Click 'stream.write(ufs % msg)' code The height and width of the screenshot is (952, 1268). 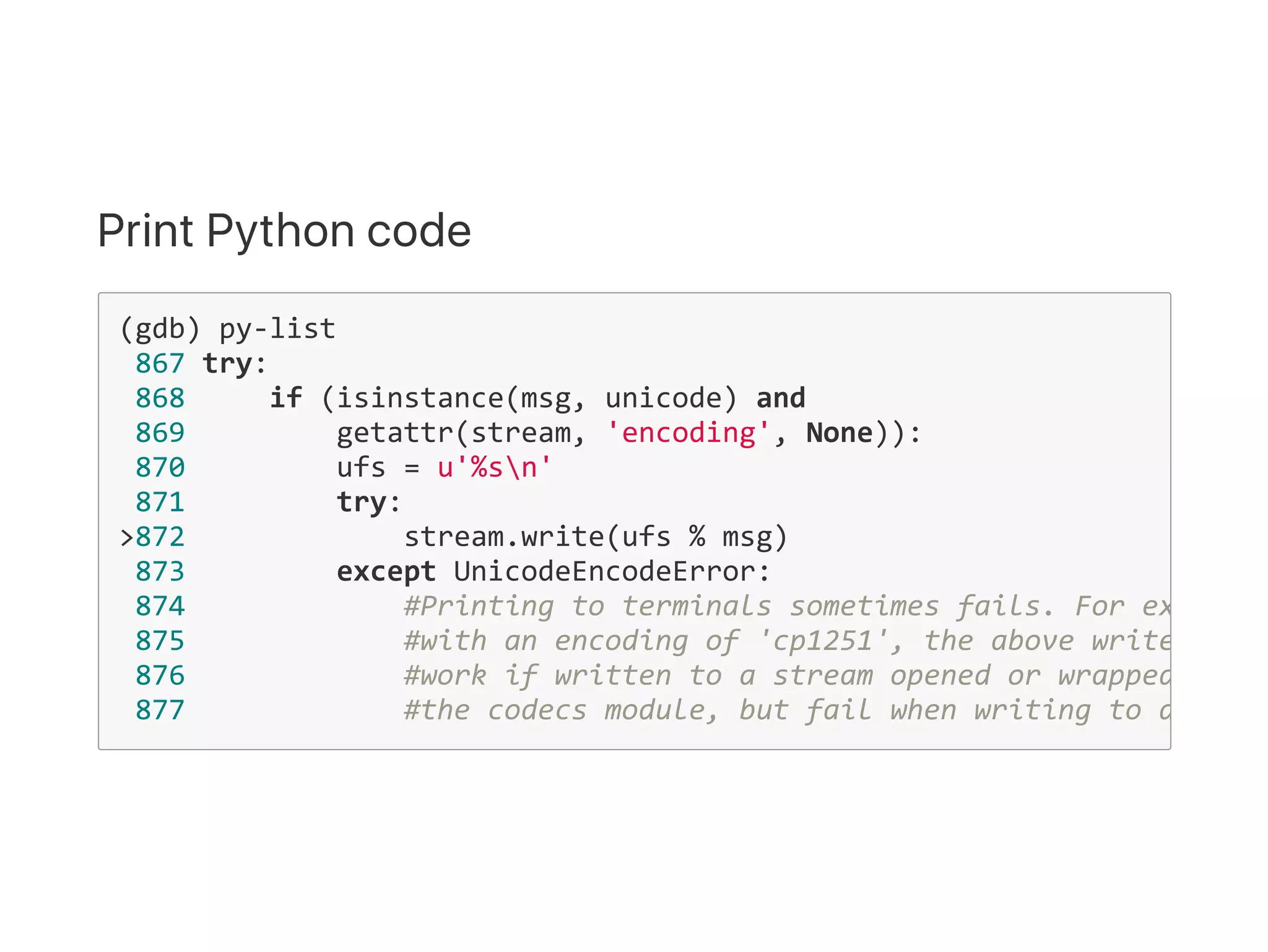click(596, 537)
